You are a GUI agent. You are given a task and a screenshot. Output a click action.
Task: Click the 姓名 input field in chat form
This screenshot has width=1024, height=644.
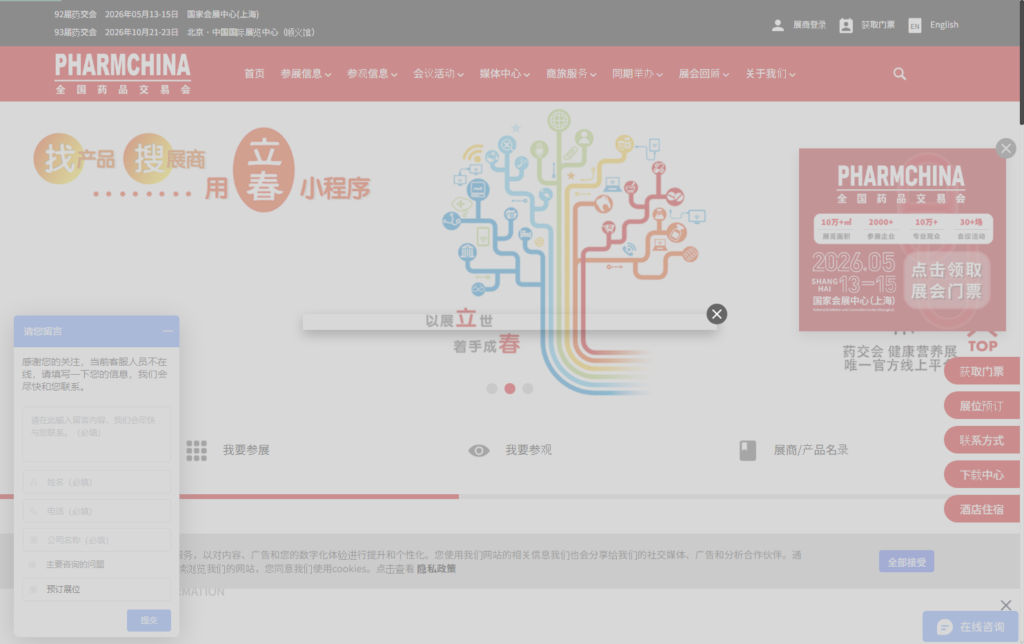(97, 482)
